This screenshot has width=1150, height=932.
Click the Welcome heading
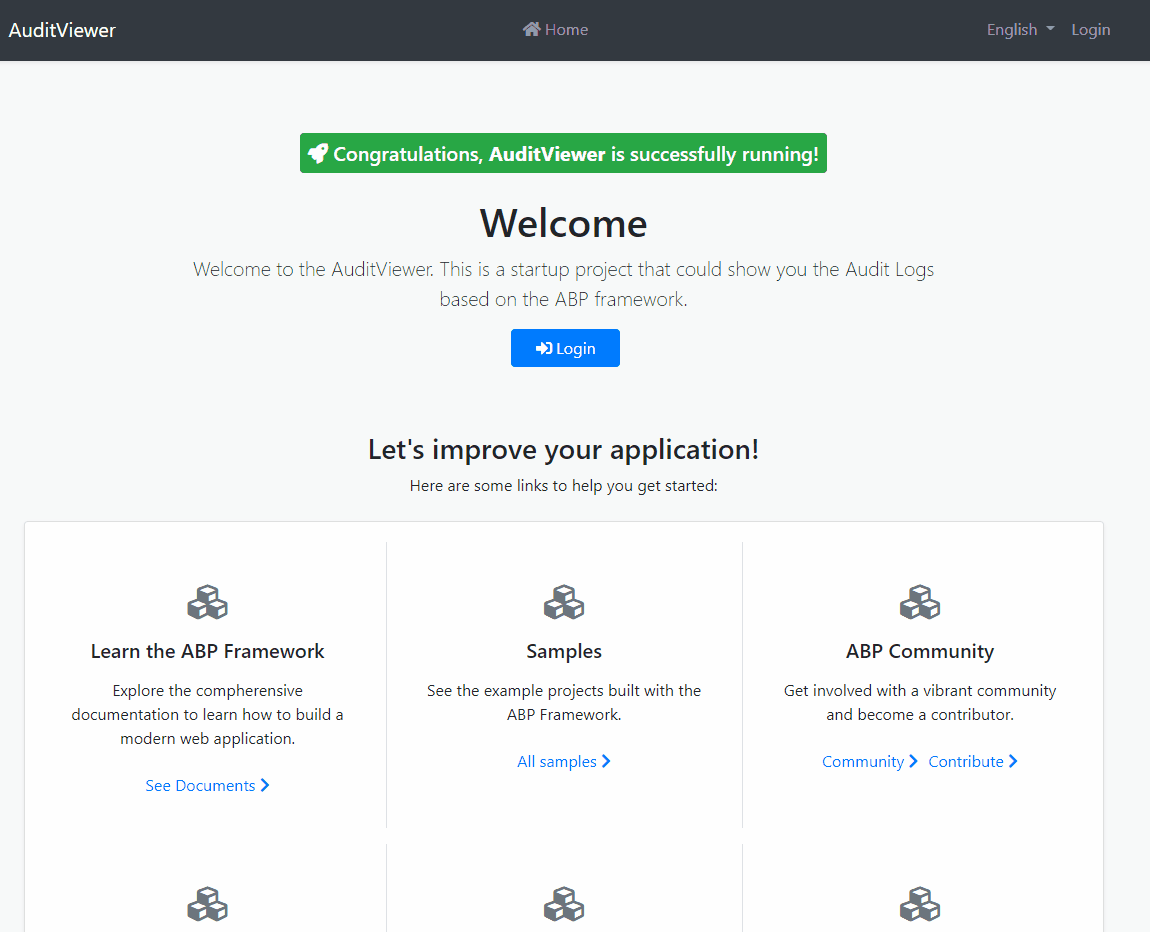coord(563,223)
